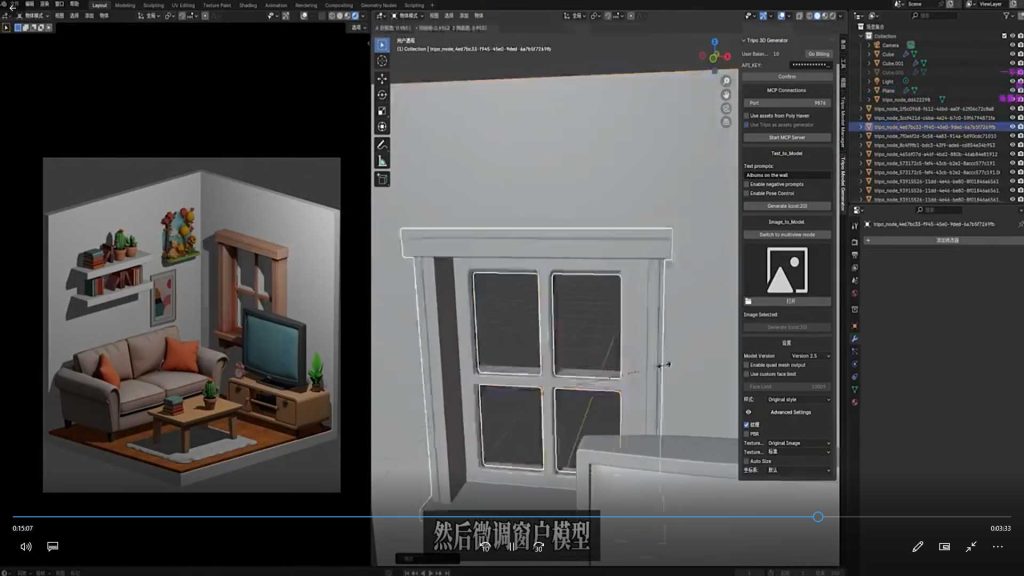1024x576 pixels.
Task: Check Enable quad mesh output
Action: click(746, 365)
